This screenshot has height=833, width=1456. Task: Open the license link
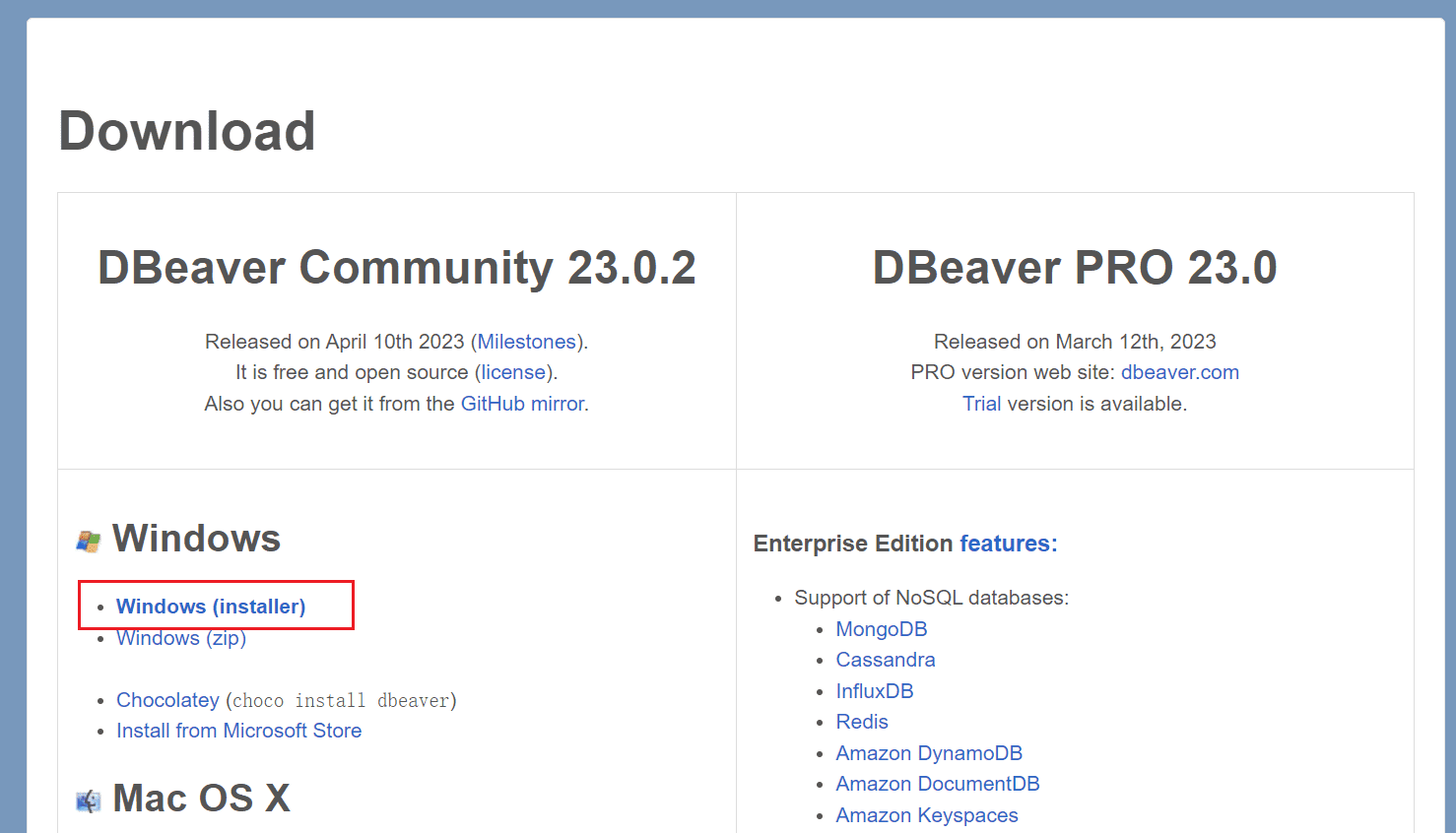pyautogui.click(x=513, y=372)
